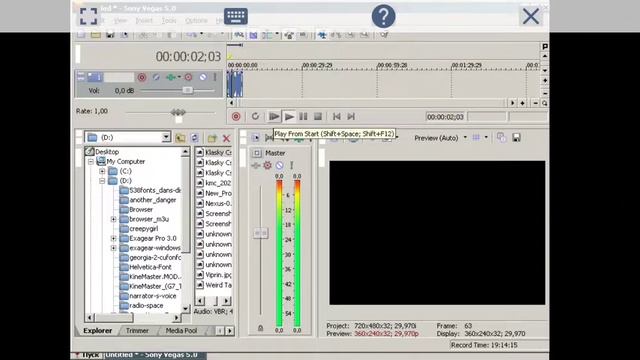Mute the audio track
Image resolution: width=640 pixels, height=360 pixels.
click(x=203, y=77)
